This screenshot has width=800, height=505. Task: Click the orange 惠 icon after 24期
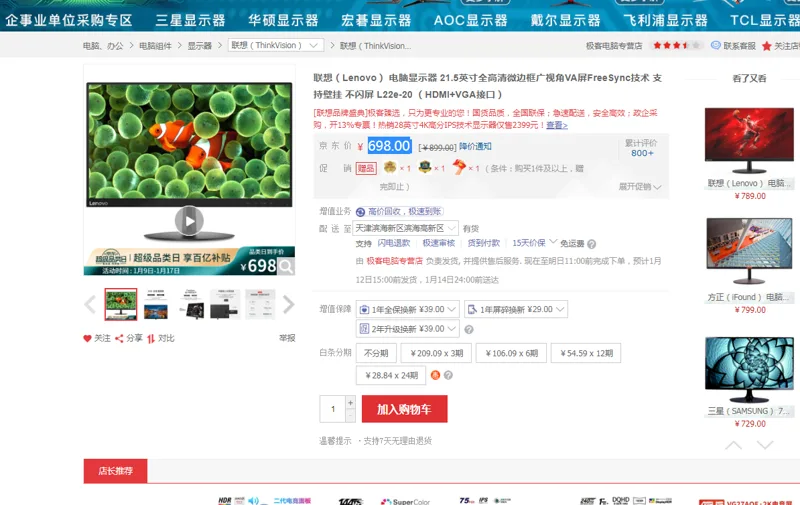[435, 375]
